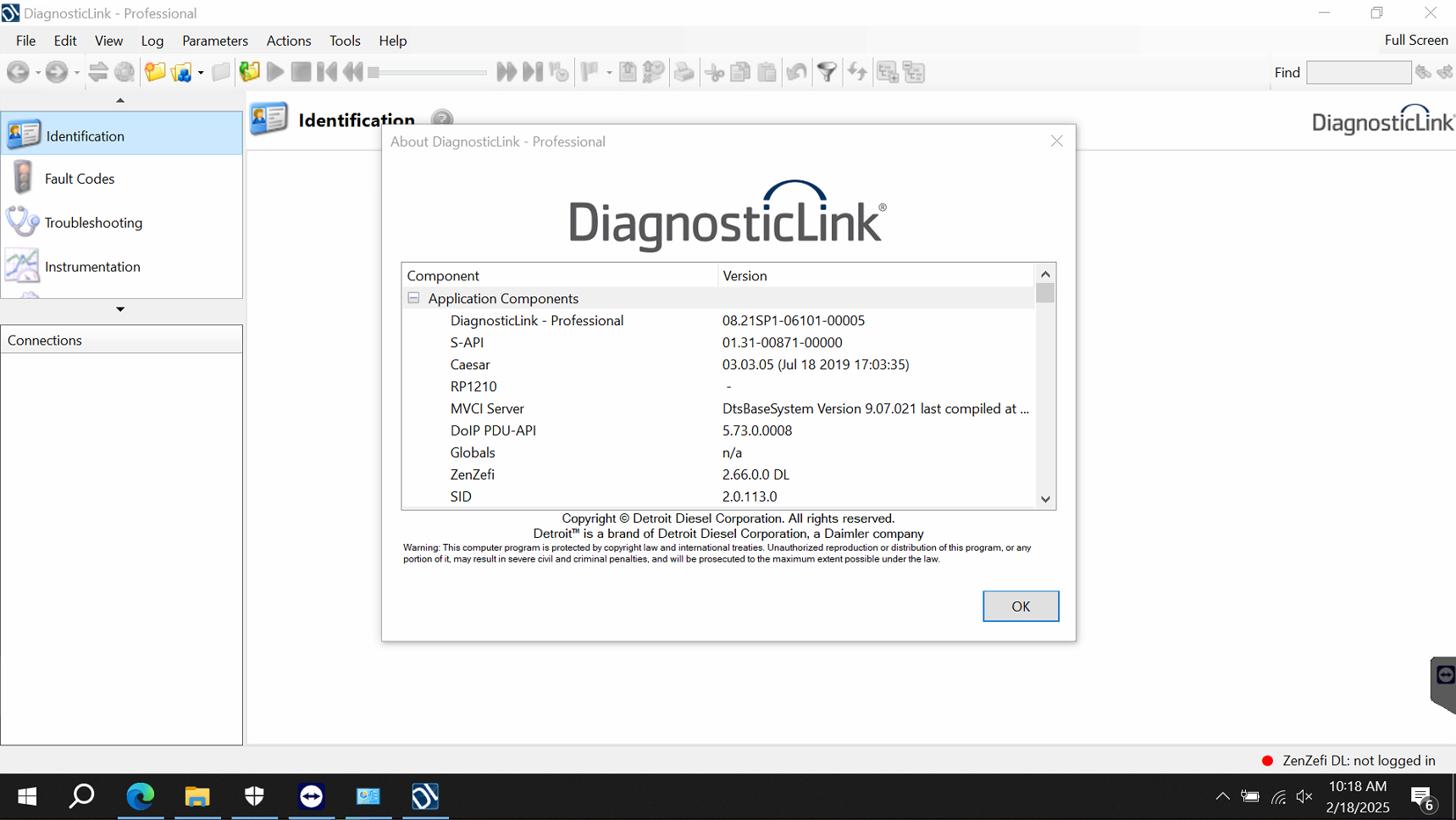Click the print icon in the toolbar
The width and height of the screenshot is (1456, 820).
click(684, 72)
